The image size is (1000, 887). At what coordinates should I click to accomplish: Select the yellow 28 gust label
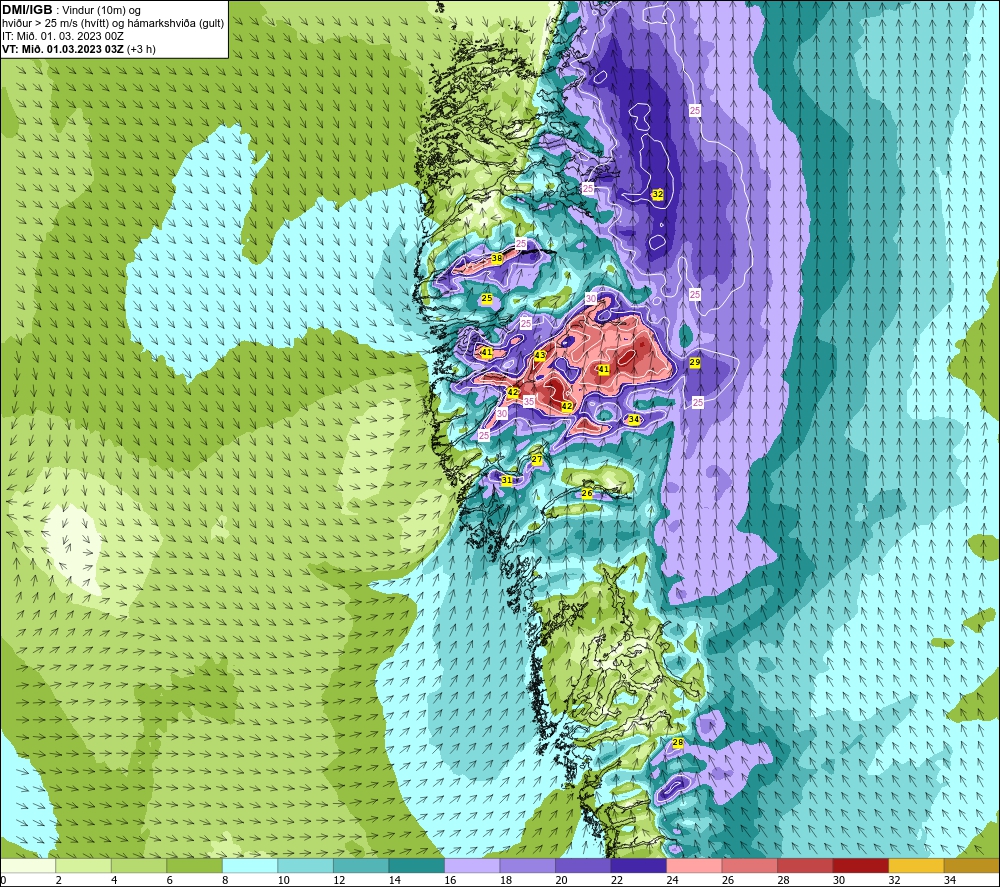tap(677, 742)
